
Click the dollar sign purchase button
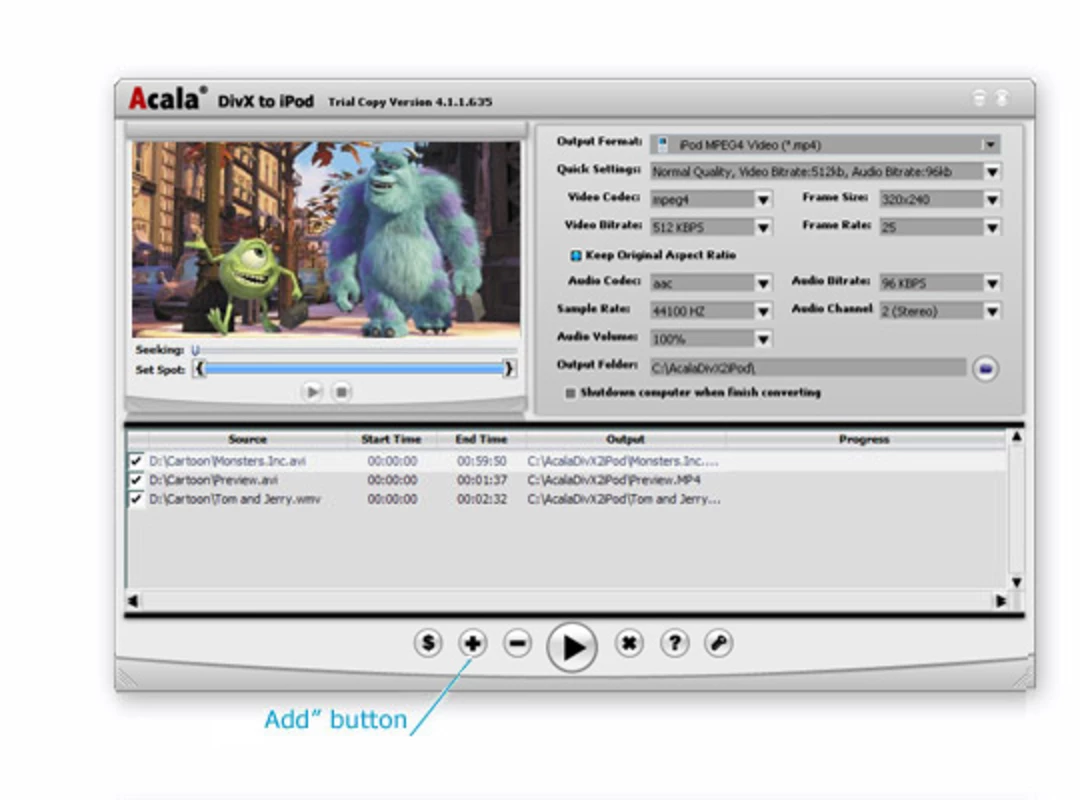click(x=428, y=643)
